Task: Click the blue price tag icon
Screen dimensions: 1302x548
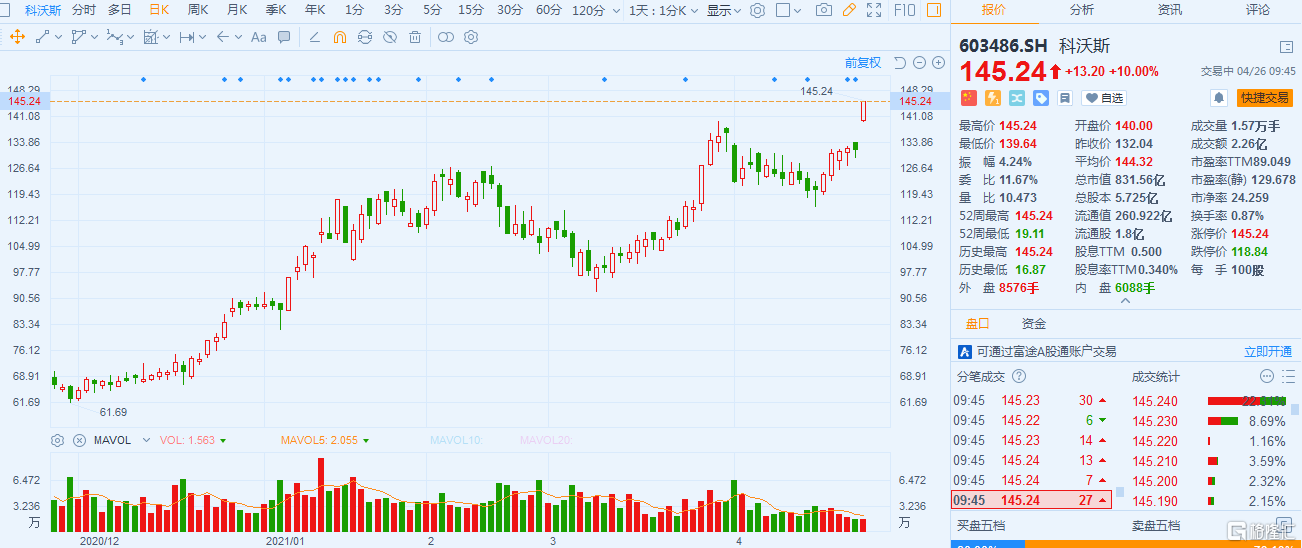Action: pos(1041,98)
